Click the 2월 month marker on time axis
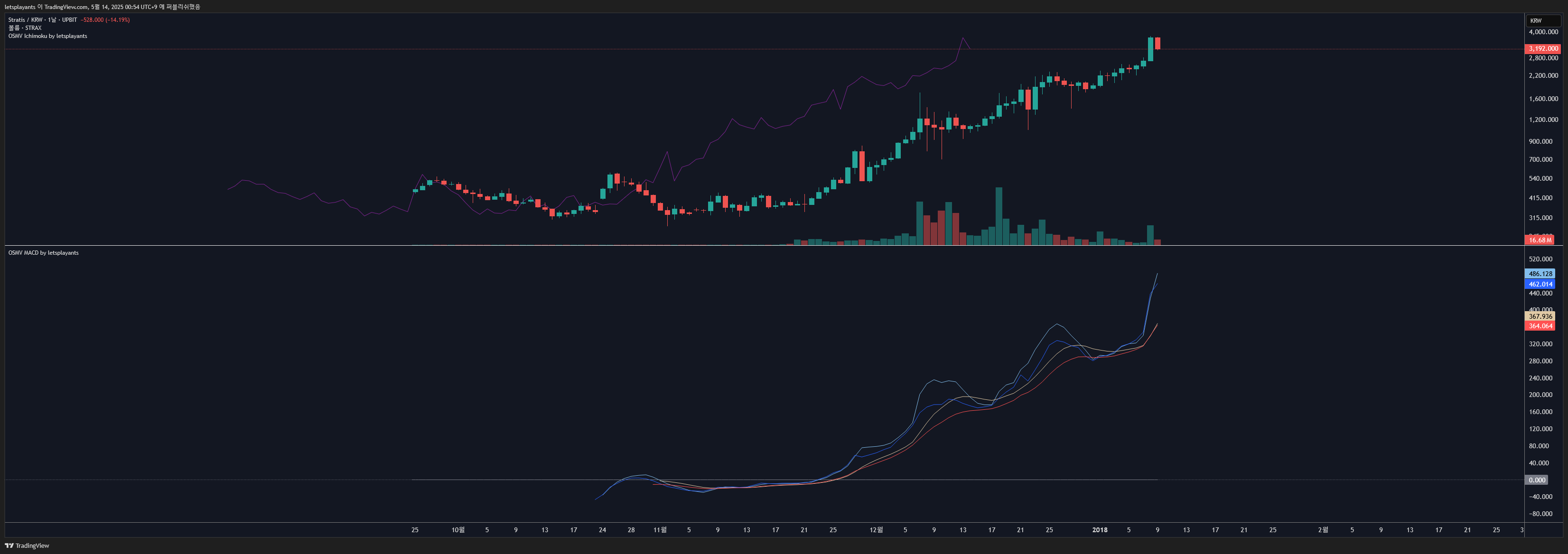Viewport: 1568px width, 554px height. coord(1323,530)
